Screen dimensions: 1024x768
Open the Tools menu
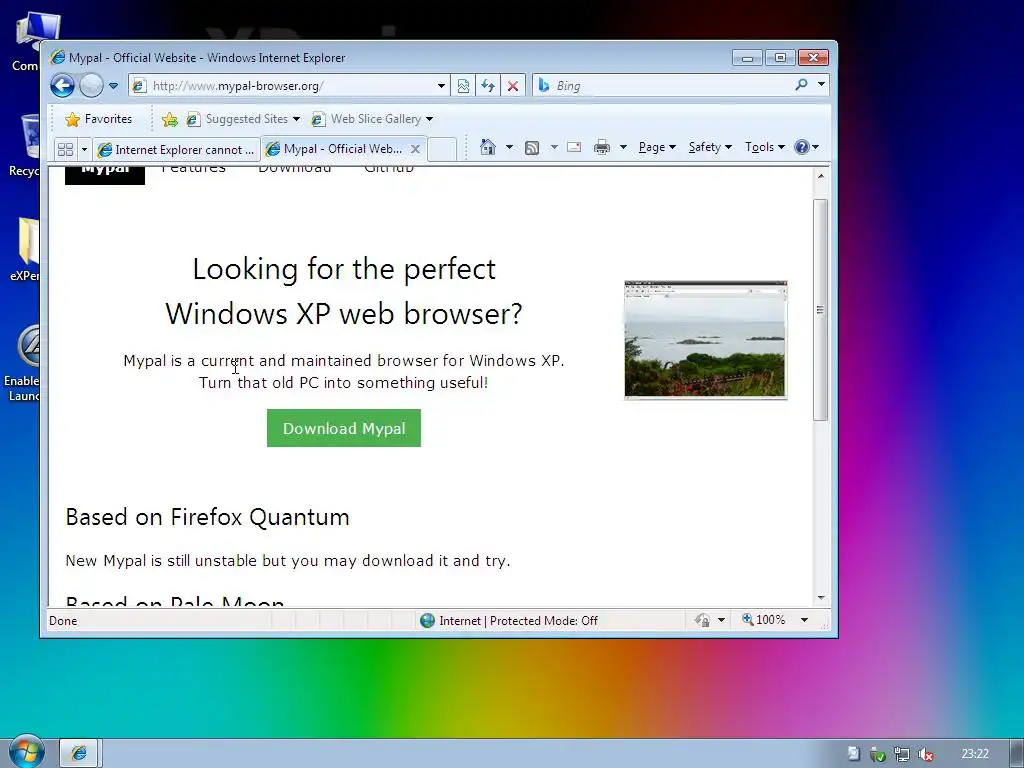click(765, 147)
